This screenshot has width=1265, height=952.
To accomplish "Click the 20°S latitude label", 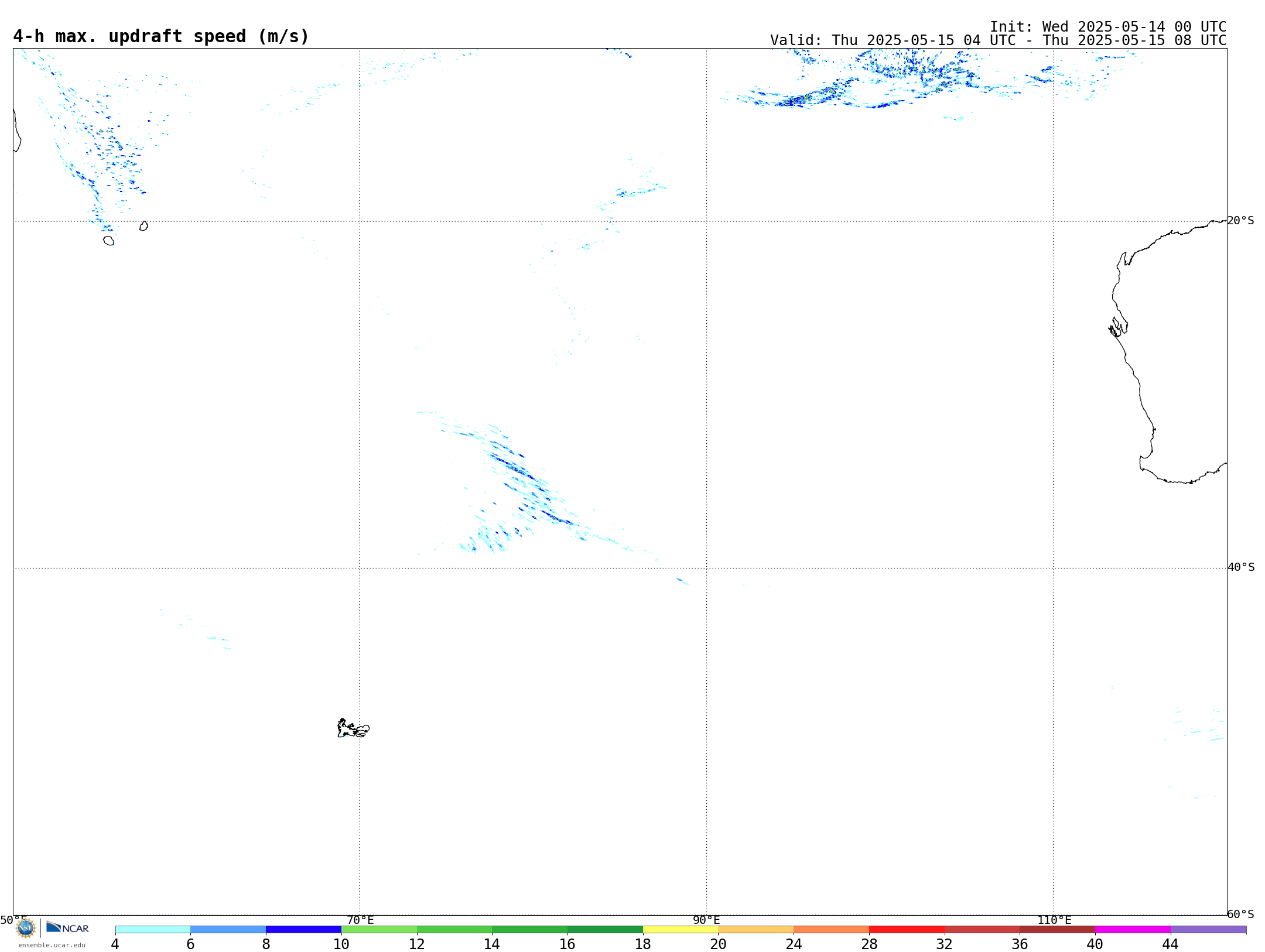I will (1240, 221).
